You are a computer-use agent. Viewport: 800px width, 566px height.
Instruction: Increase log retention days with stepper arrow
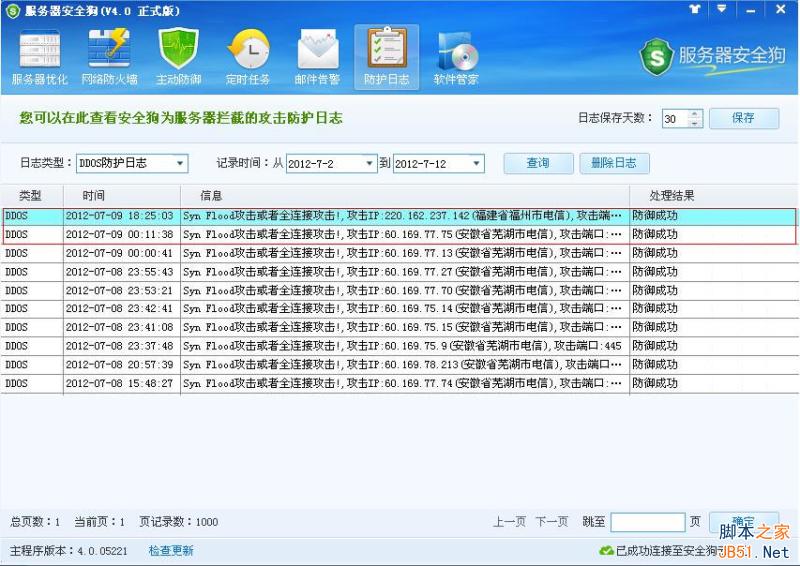[695, 114]
